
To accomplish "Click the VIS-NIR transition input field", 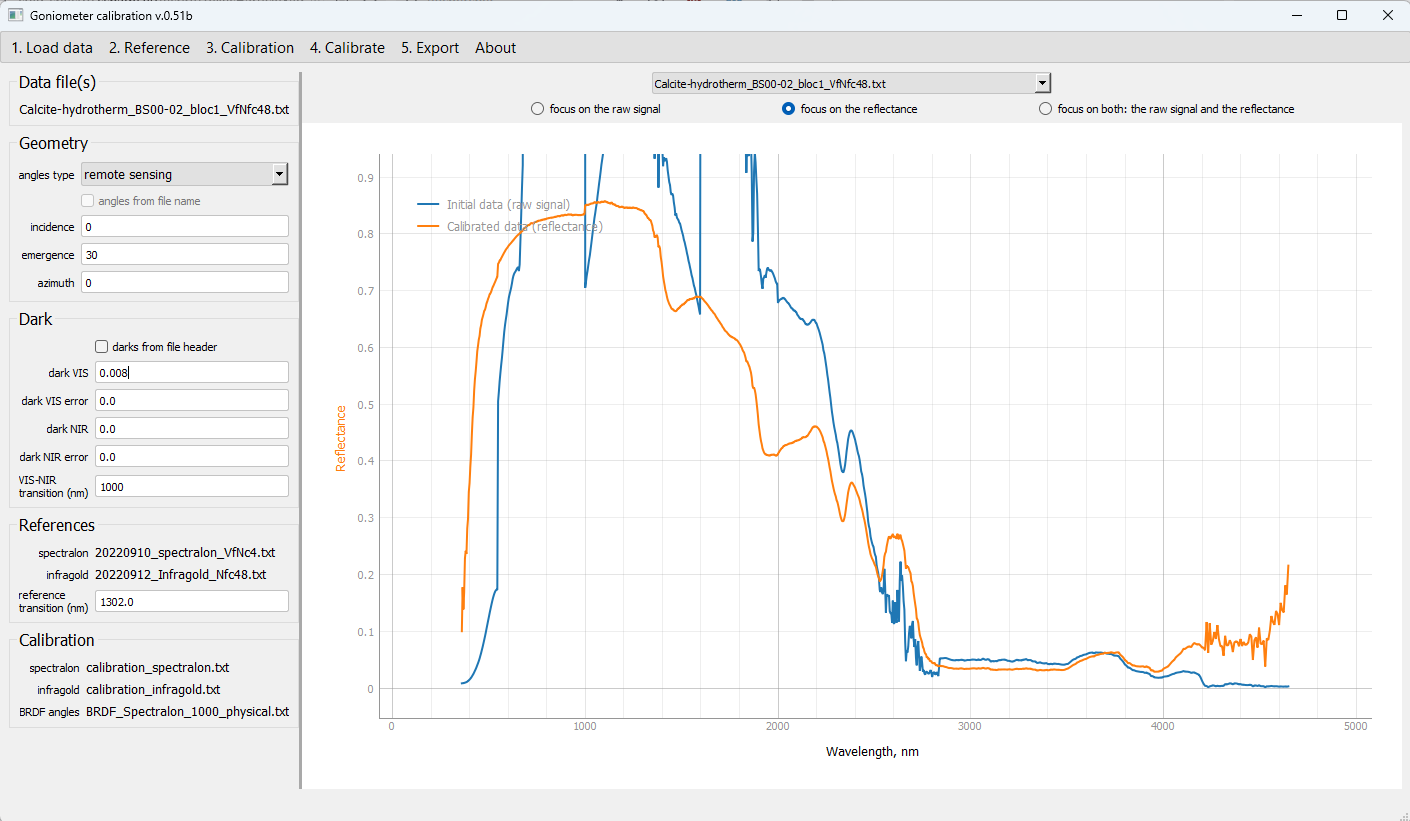I will [x=192, y=487].
